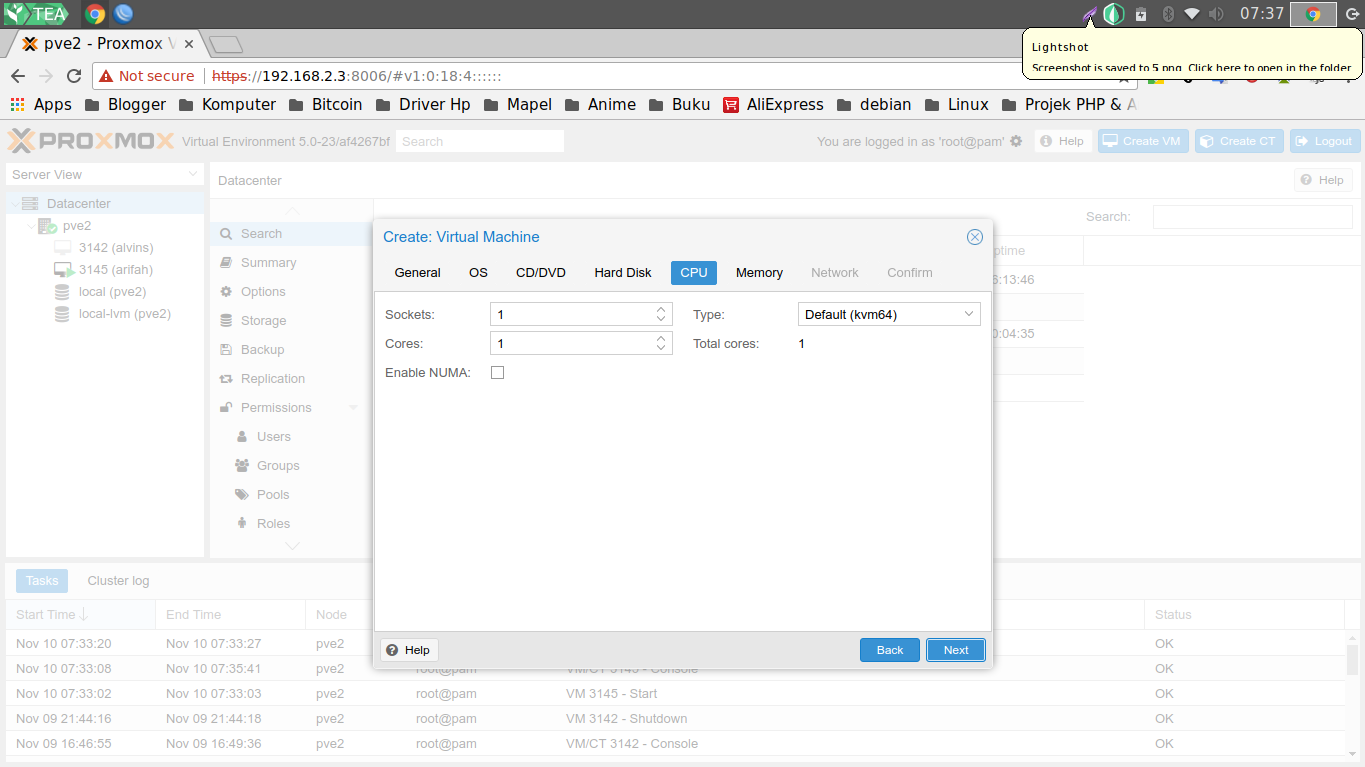Viewport: 1365px width, 767px height.
Task: Click the Proxmox logo
Action: pyautogui.click(x=91, y=141)
